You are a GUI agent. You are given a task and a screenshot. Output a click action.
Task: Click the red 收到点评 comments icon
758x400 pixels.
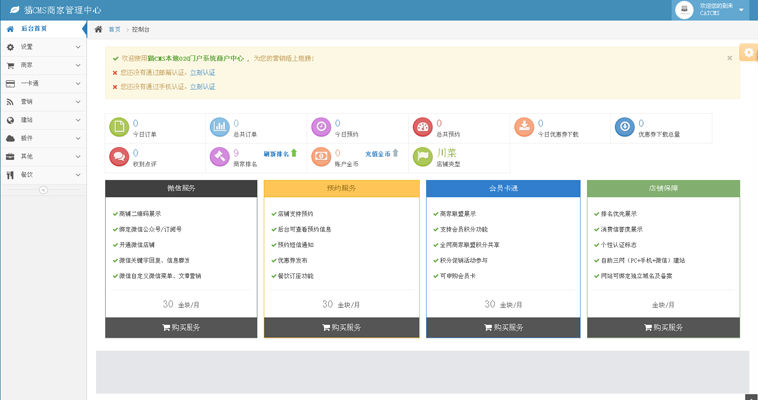pos(119,157)
